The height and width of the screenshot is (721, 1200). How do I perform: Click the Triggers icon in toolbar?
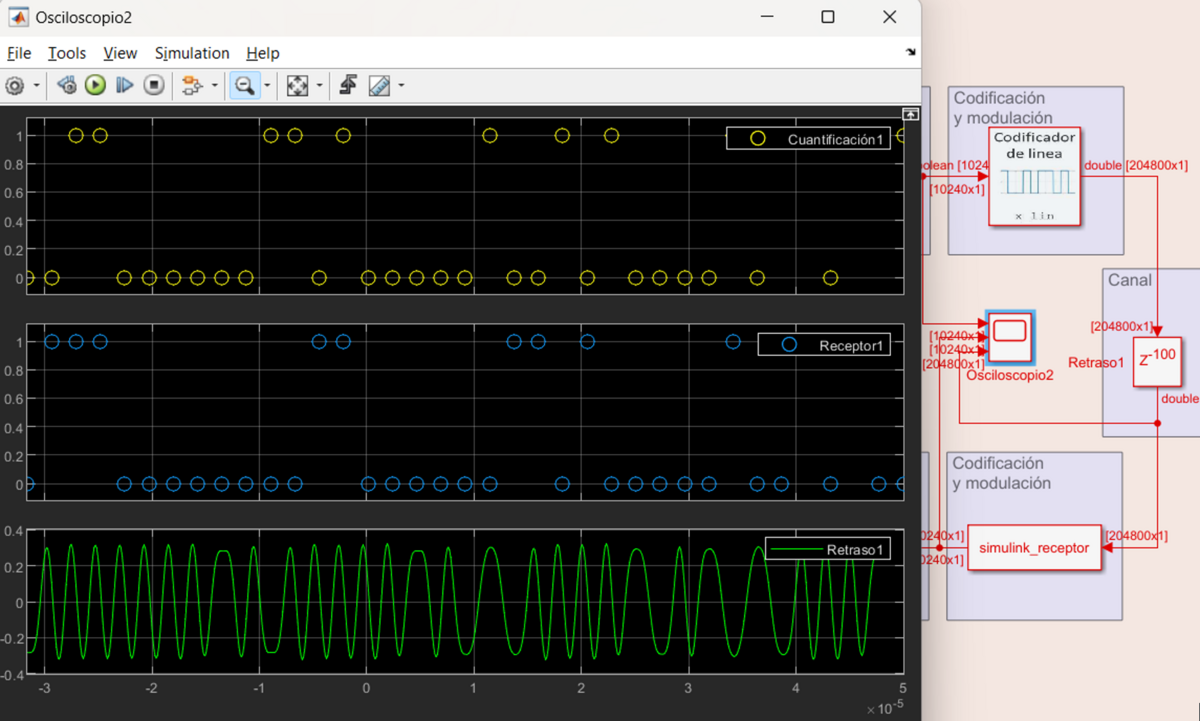[x=348, y=86]
